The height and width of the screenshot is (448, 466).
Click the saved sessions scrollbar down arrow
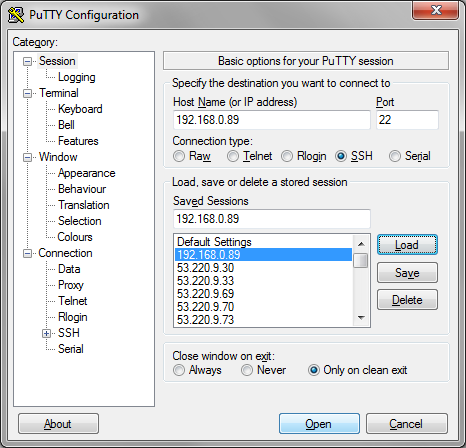(x=361, y=318)
